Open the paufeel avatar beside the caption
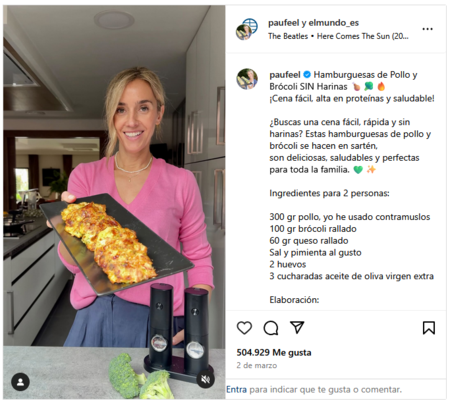The height and width of the screenshot is (403, 450). 247,79
